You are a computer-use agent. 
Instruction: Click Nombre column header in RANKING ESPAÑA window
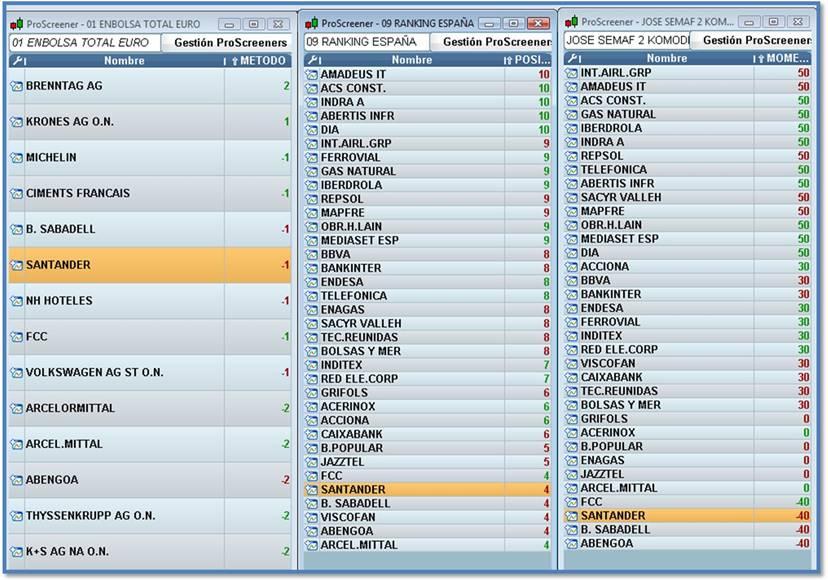(412, 60)
